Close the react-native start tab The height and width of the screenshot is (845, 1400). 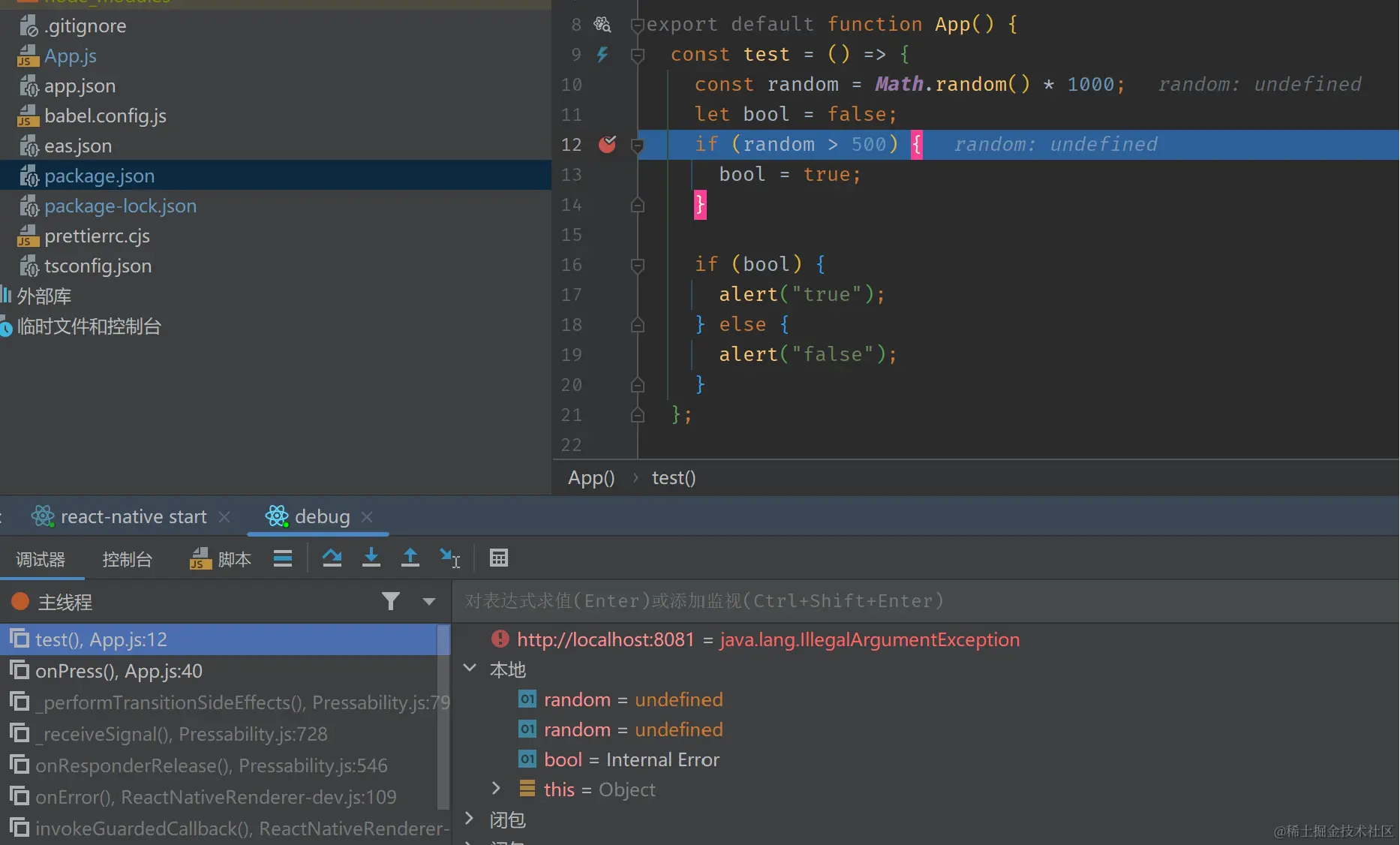[x=224, y=517]
